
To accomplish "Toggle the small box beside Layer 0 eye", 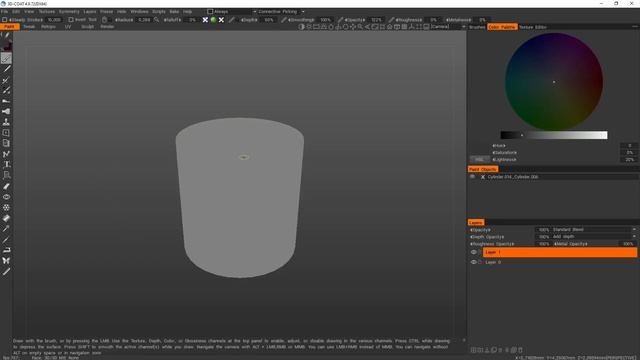I will (480, 262).
